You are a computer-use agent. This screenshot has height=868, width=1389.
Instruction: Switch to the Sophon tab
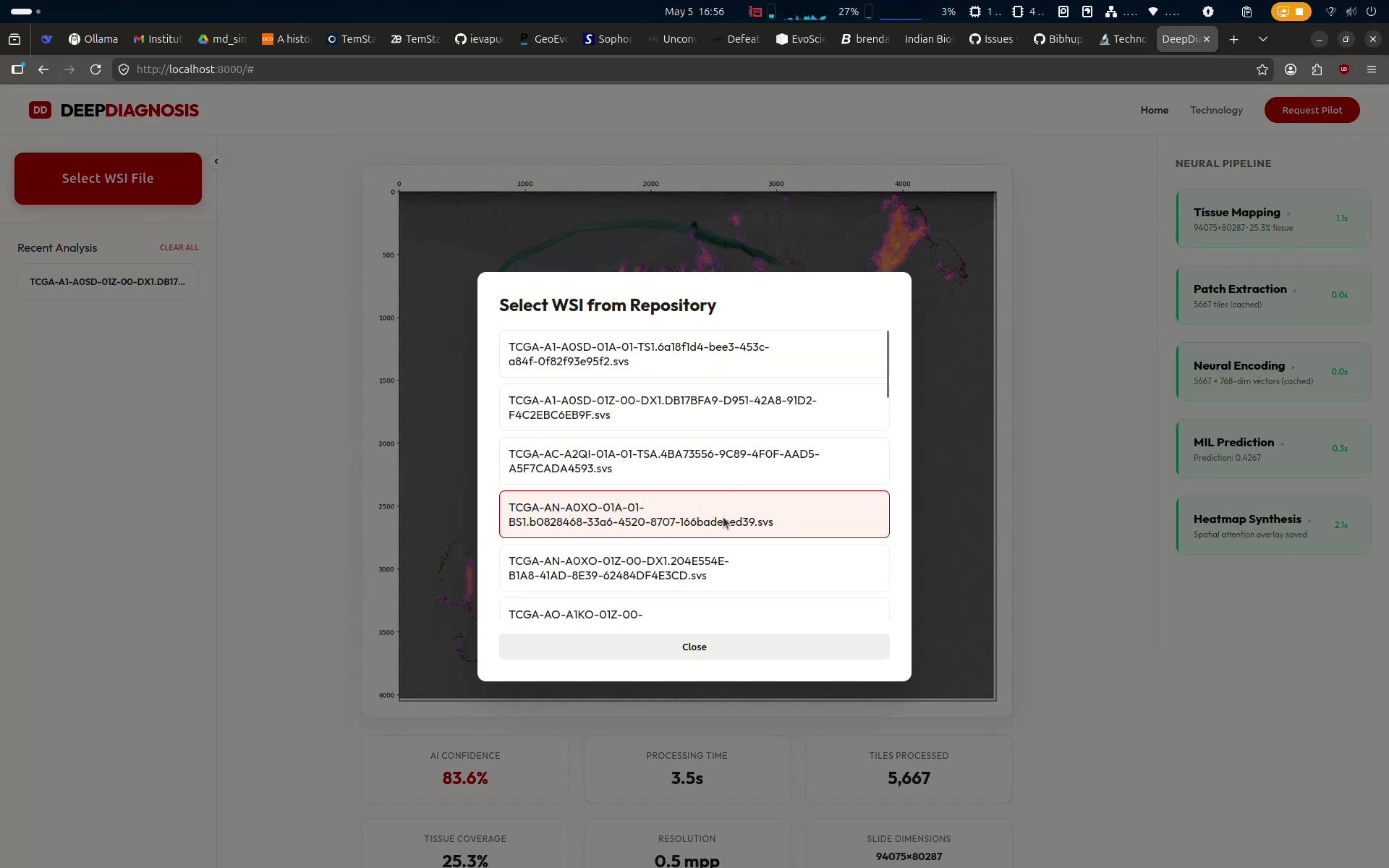coord(608,39)
